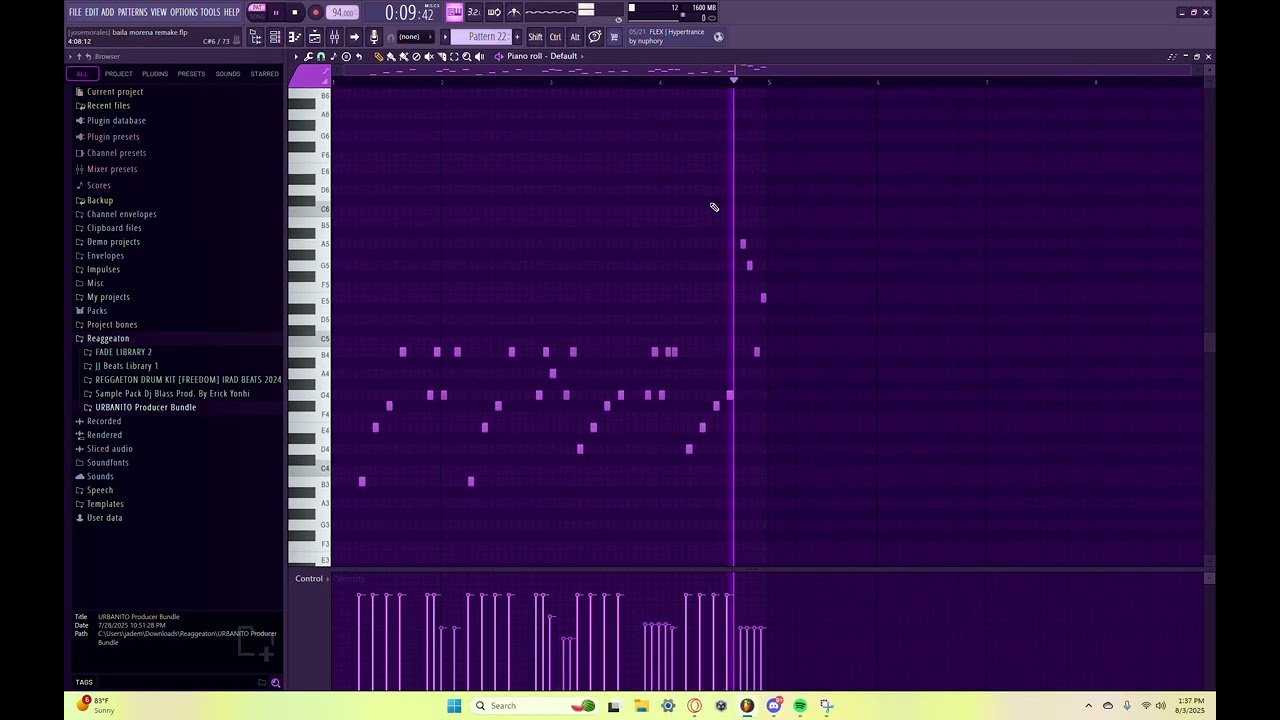The height and width of the screenshot is (720, 1280).
Task: Add new pattern with the plus button
Action: (517, 37)
